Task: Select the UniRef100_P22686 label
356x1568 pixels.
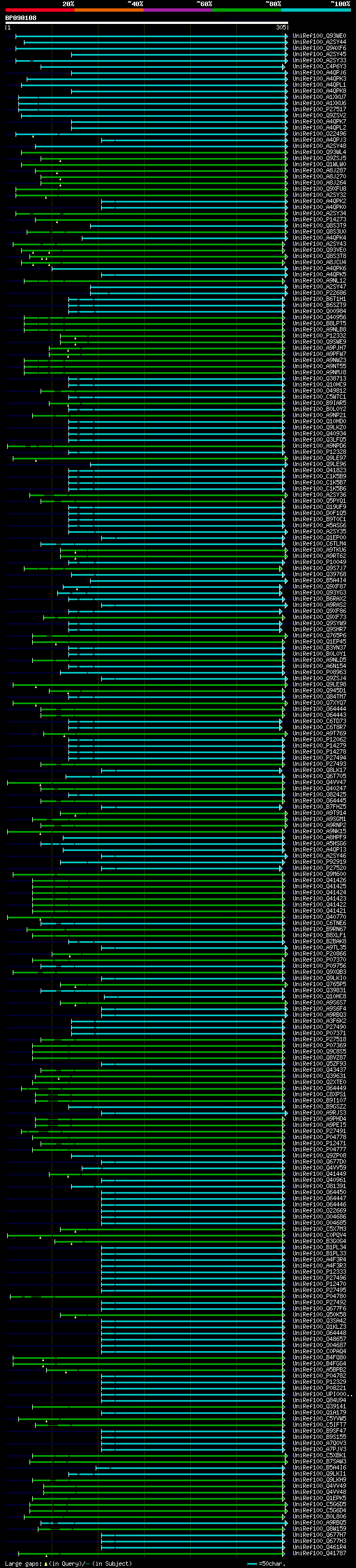Action: click(319, 293)
